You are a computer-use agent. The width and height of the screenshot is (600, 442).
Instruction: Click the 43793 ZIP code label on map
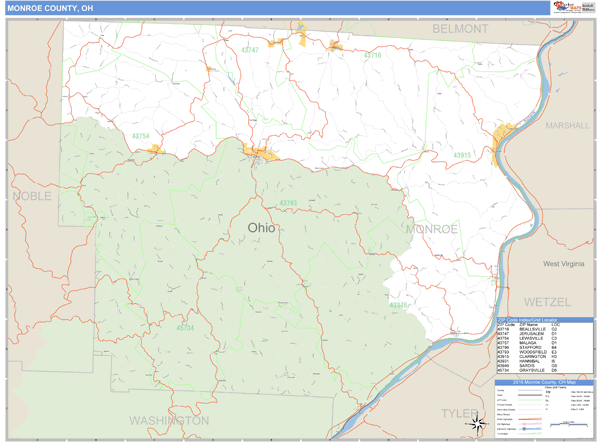288,203
